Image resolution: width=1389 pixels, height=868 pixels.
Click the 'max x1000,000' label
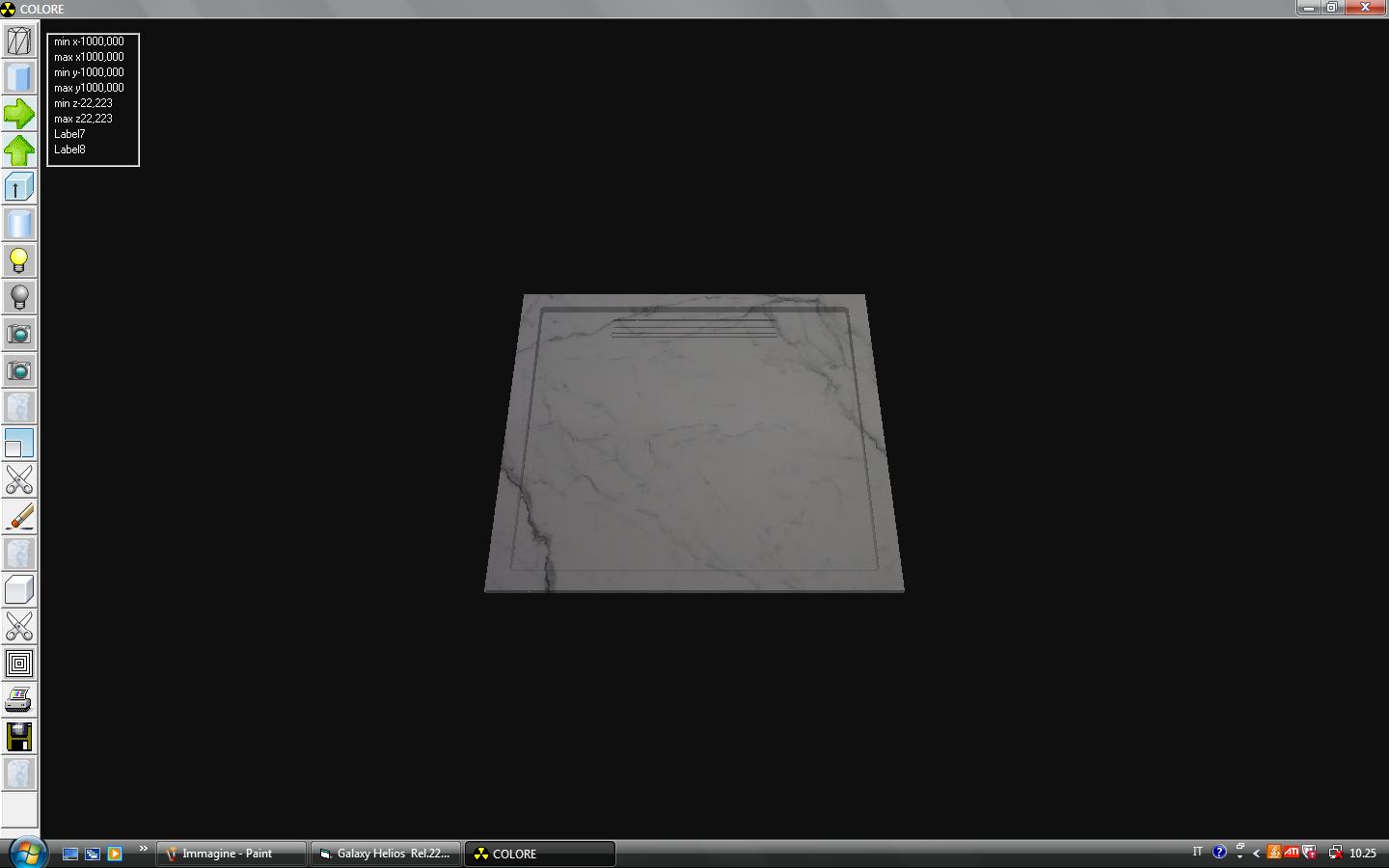[89, 57]
